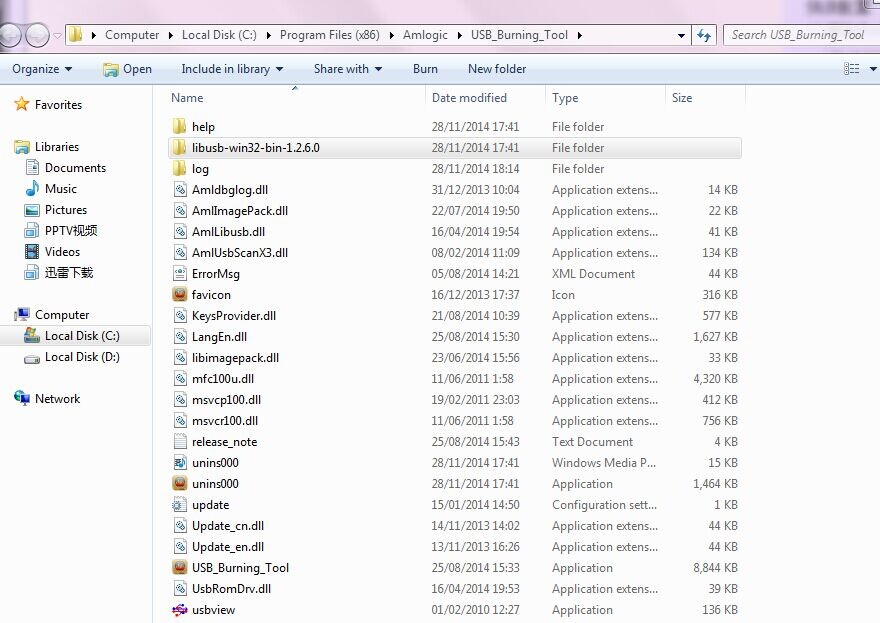Select Local Disk (D:) in navigation pane
Screen dimensions: 880x623
(x=84, y=357)
